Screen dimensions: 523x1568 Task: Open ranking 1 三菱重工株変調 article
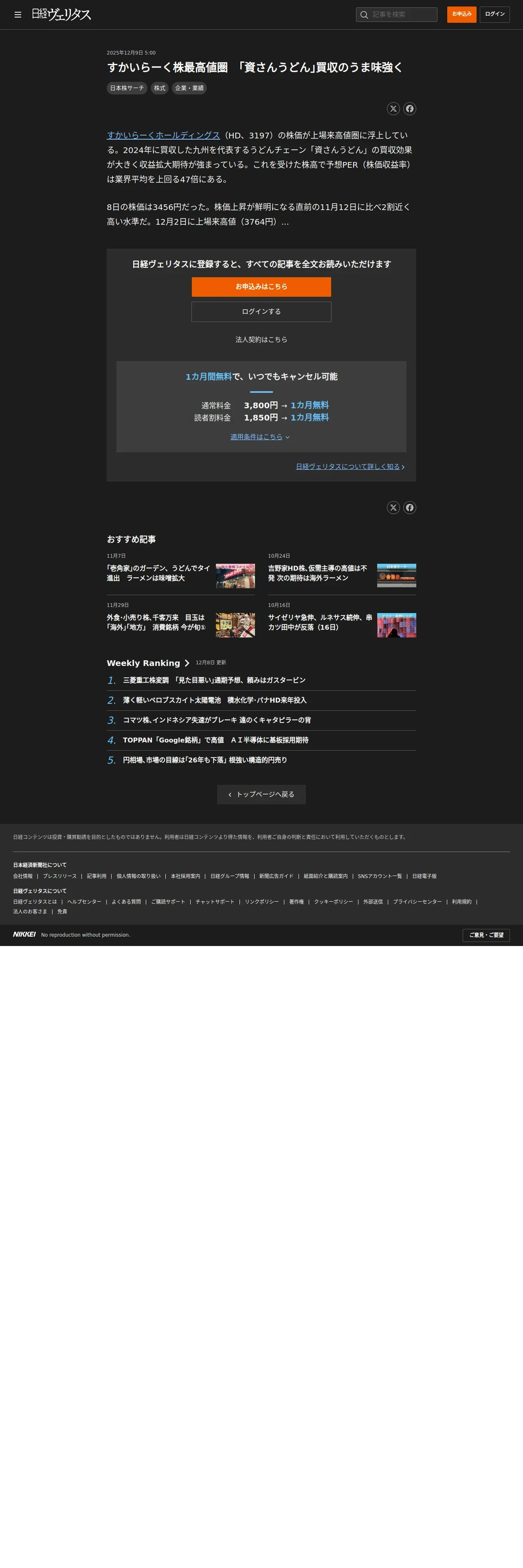point(214,681)
